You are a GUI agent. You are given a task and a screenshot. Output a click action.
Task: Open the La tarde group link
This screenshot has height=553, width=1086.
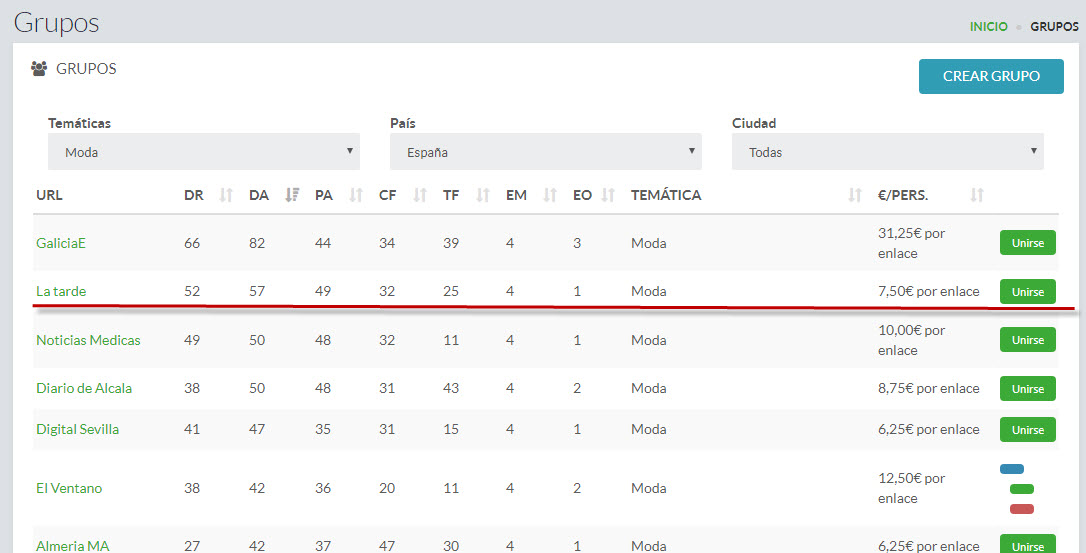pos(61,291)
